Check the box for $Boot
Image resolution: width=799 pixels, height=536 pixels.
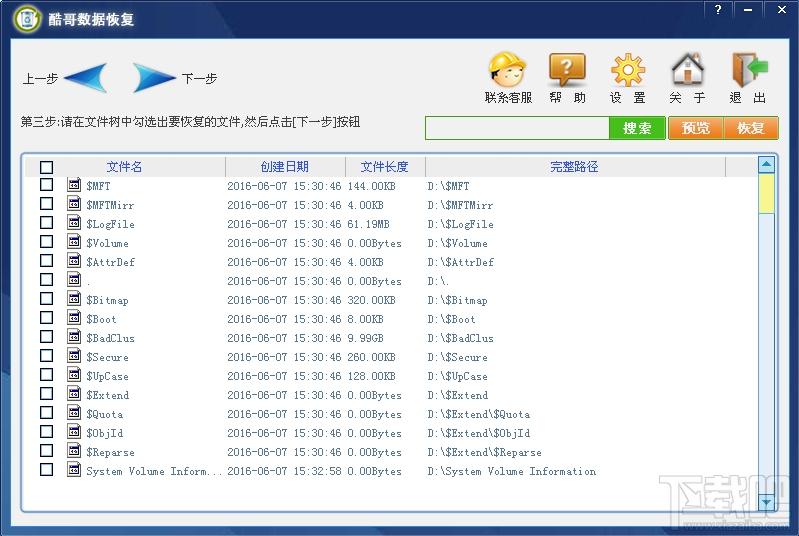coord(46,317)
